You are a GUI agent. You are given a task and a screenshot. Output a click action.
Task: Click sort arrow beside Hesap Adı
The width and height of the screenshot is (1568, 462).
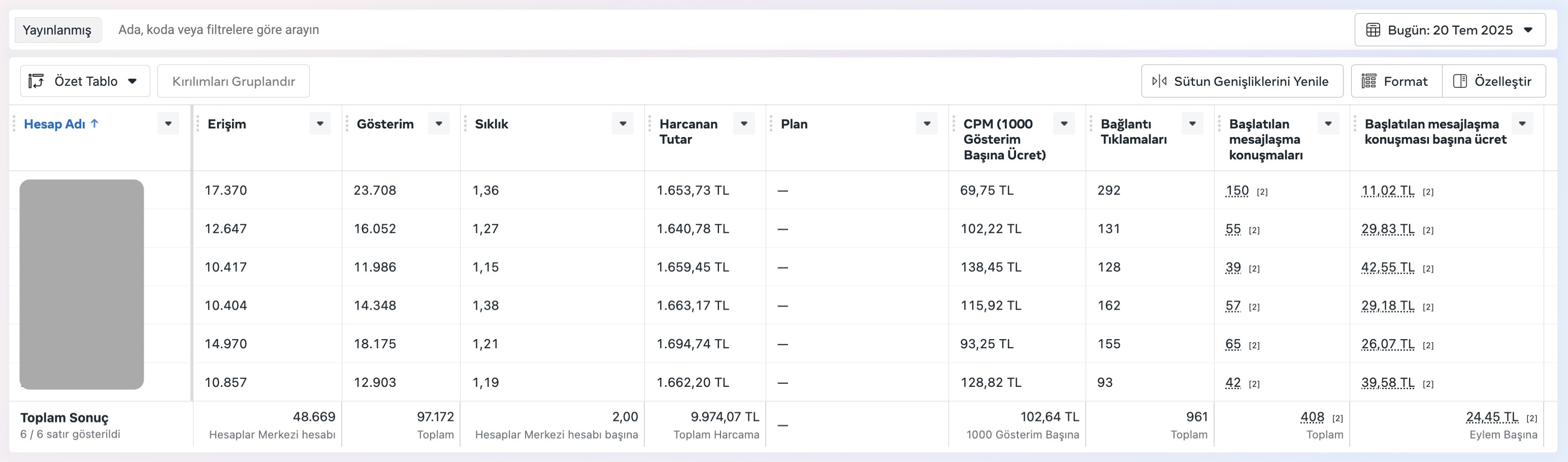click(x=94, y=123)
